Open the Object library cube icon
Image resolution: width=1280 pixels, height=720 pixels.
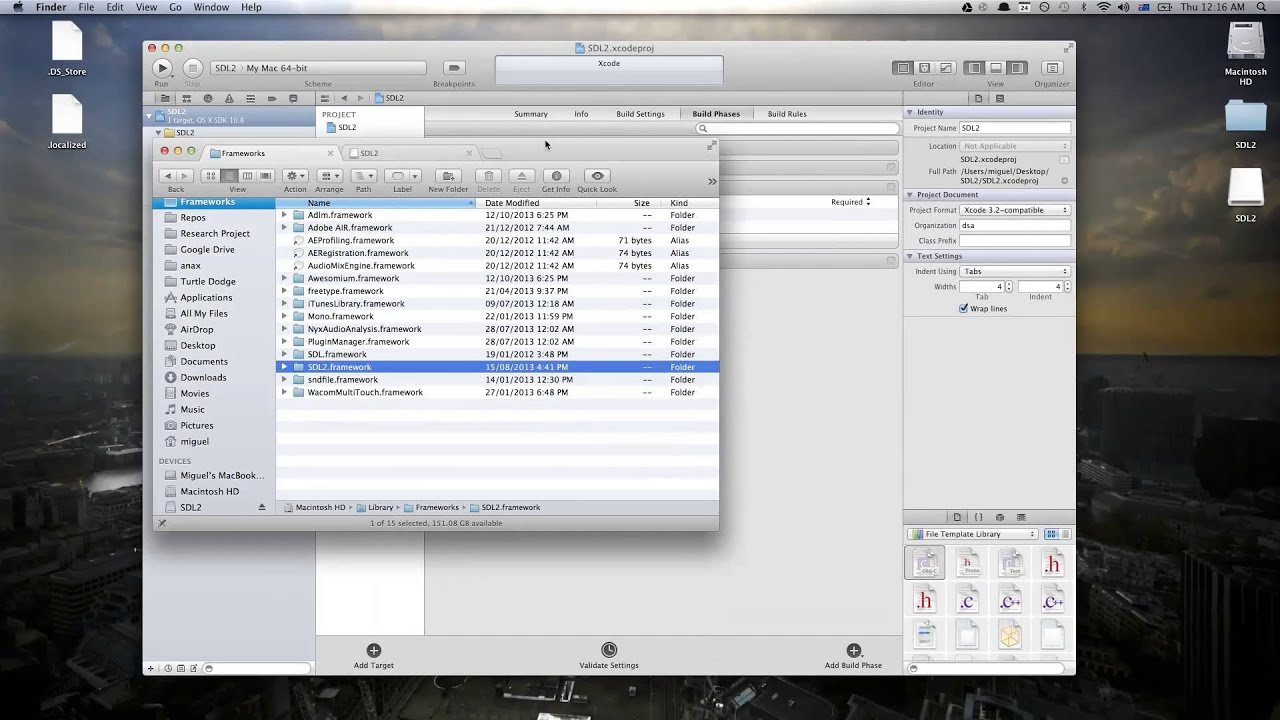click(1000, 517)
